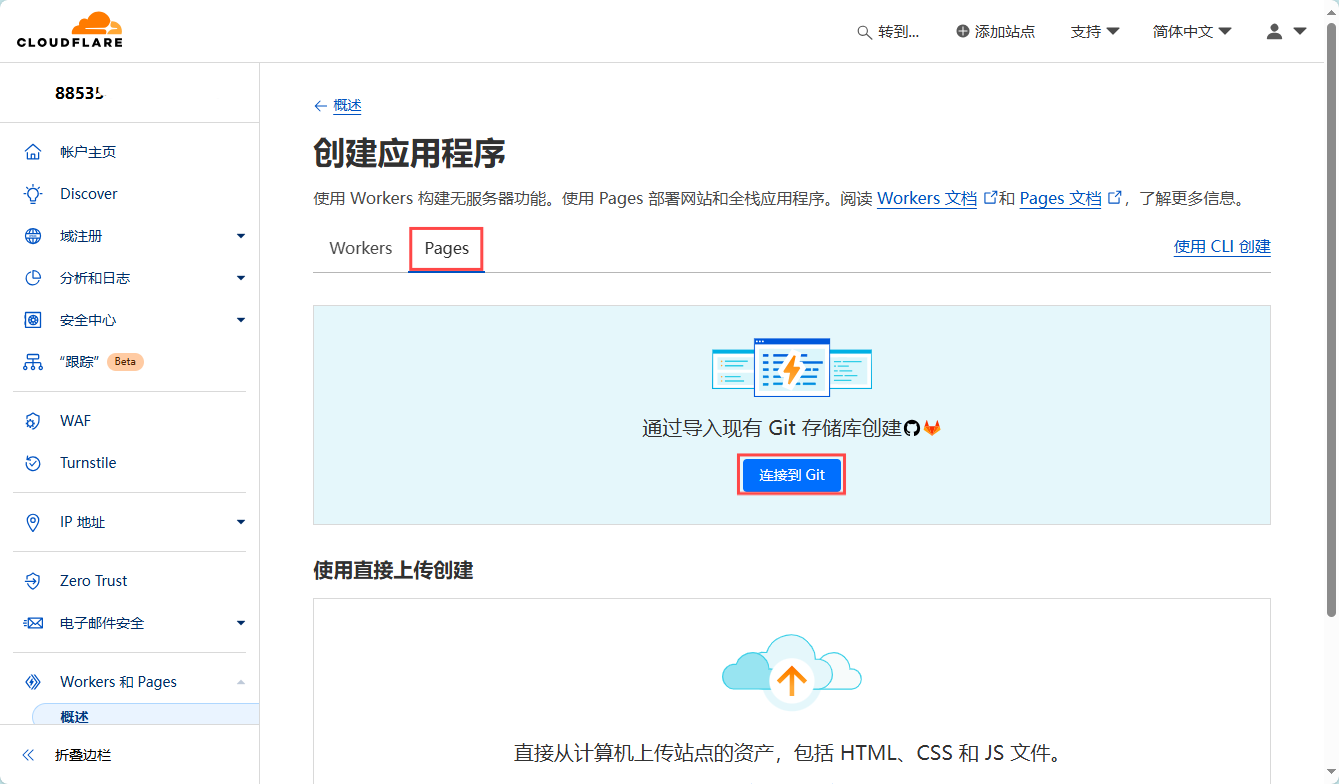Open the 简体中文 language dropdown
This screenshot has height=784, width=1339.
coord(1192,32)
